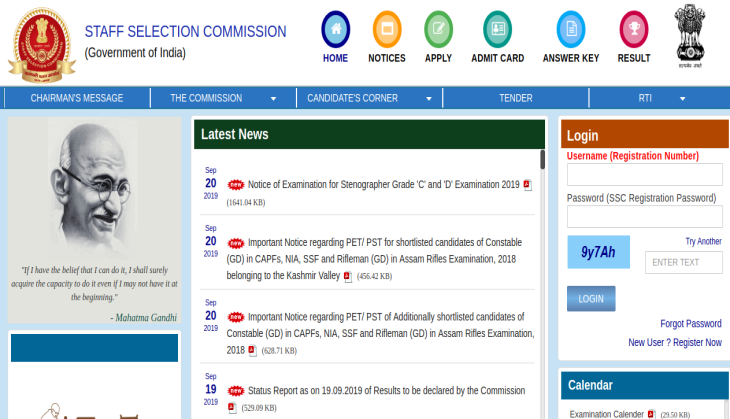Image resolution: width=730 pixels, height=419 pixels.
Task: Click the APPLY label
Action: pyautogui.click(x=438, y=58)
